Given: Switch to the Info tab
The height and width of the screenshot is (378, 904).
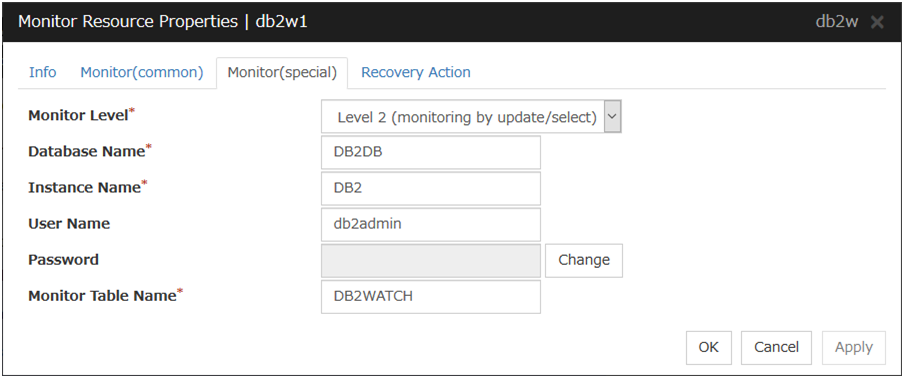Looking at the screenshot, I should point(43,73).
